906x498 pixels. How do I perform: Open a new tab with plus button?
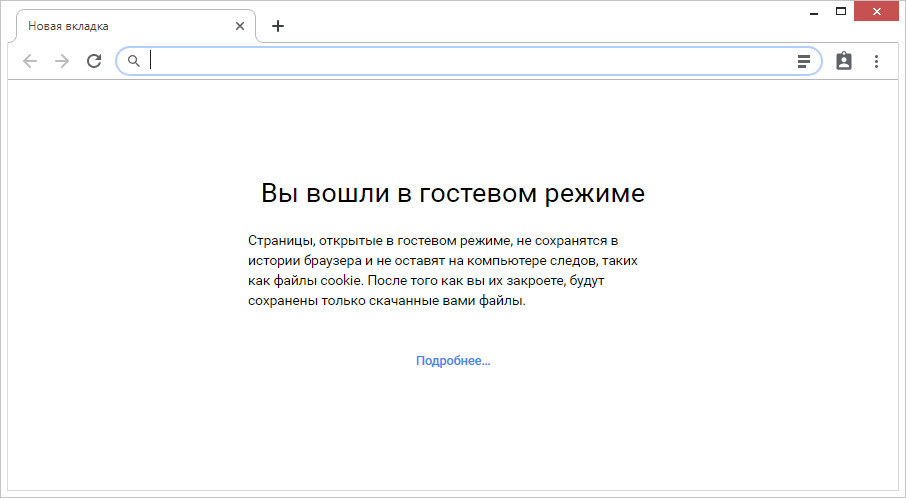[278, 26]
